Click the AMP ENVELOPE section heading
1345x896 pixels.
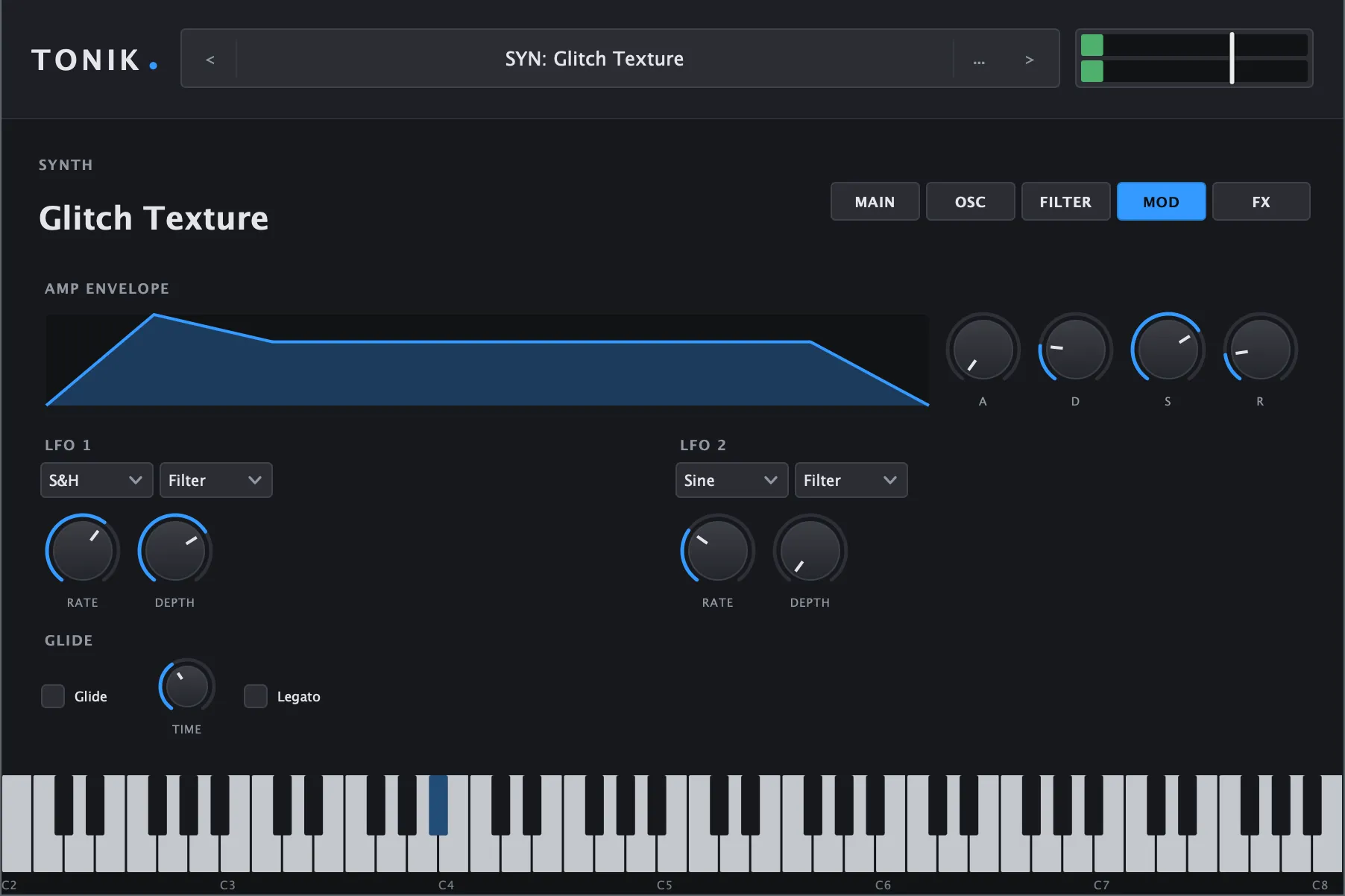(107, 288)
